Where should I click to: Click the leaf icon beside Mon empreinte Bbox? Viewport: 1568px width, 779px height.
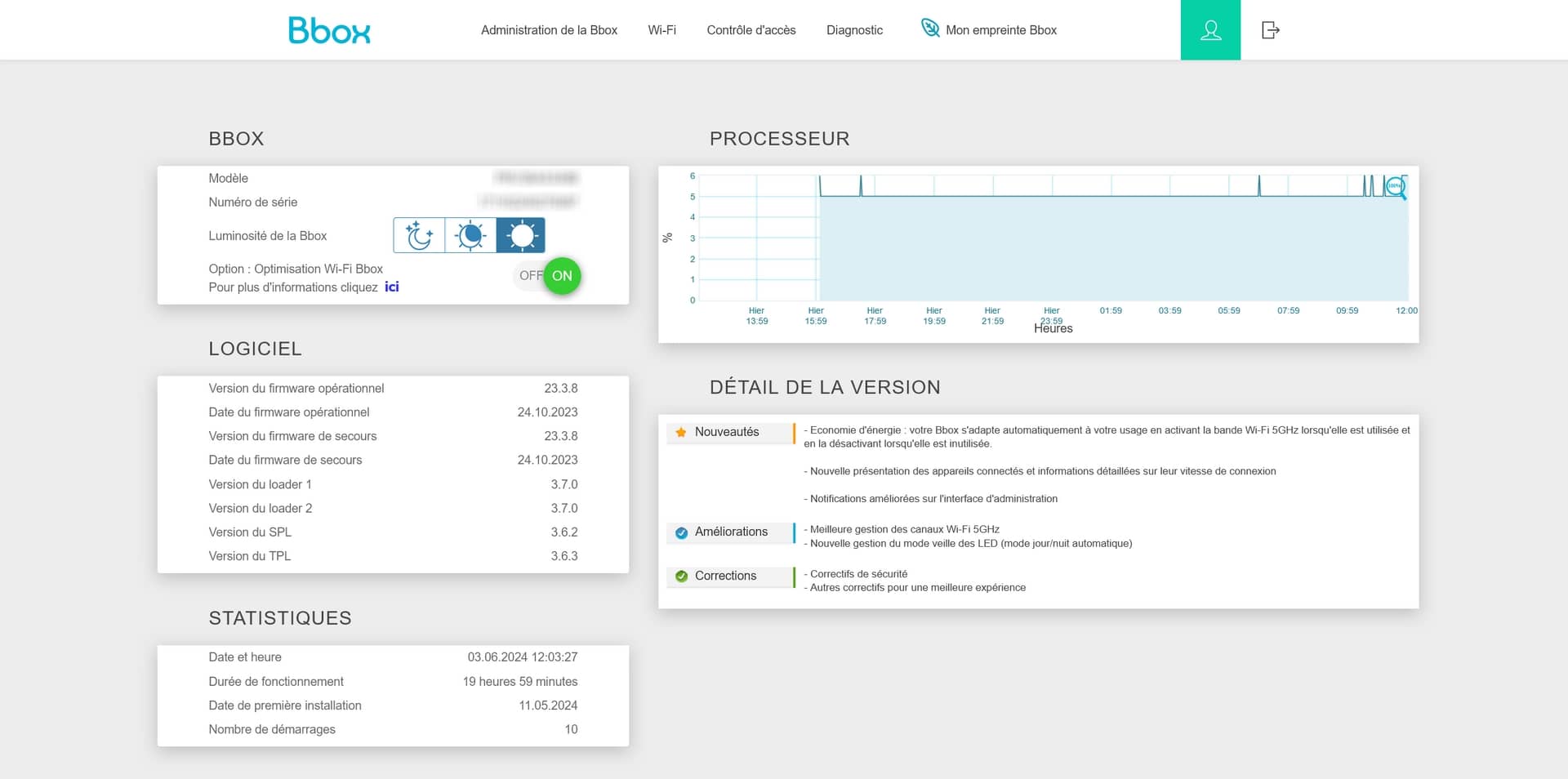click(x=929, y=29)
